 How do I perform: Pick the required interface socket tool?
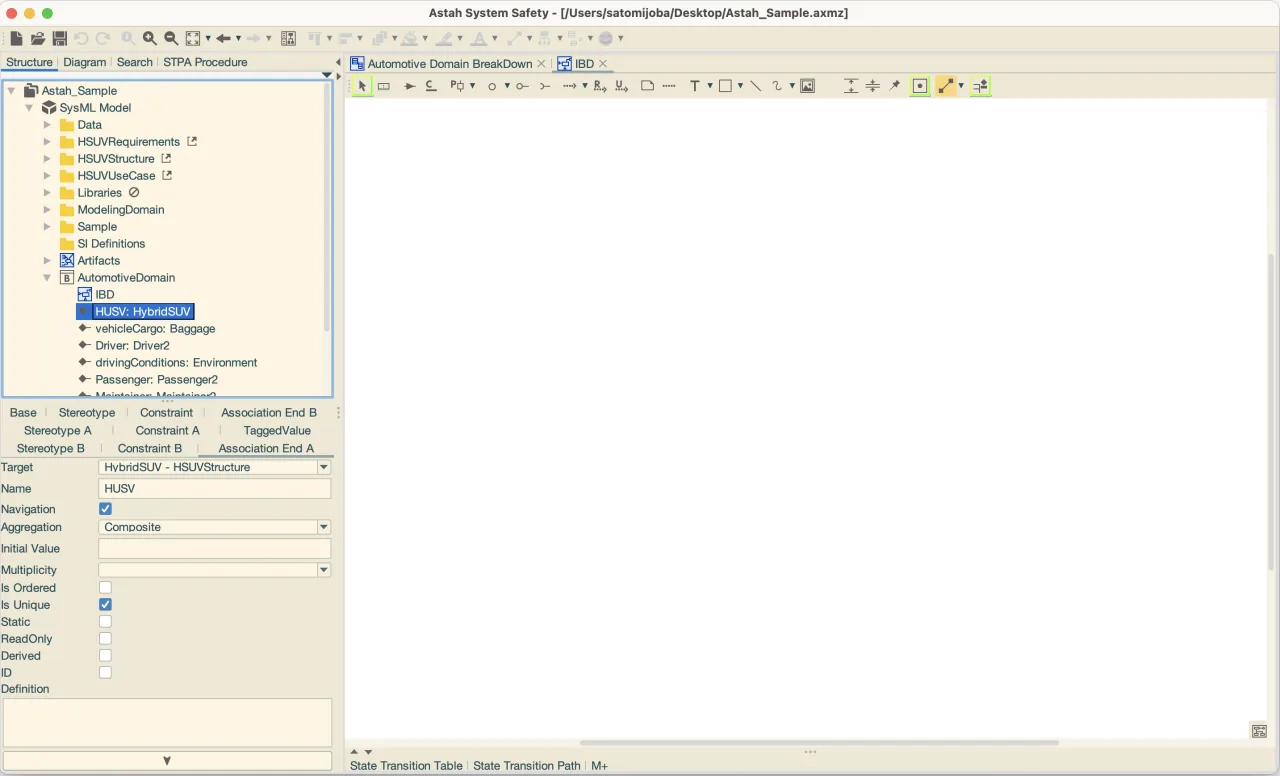[x=545, y=86]
